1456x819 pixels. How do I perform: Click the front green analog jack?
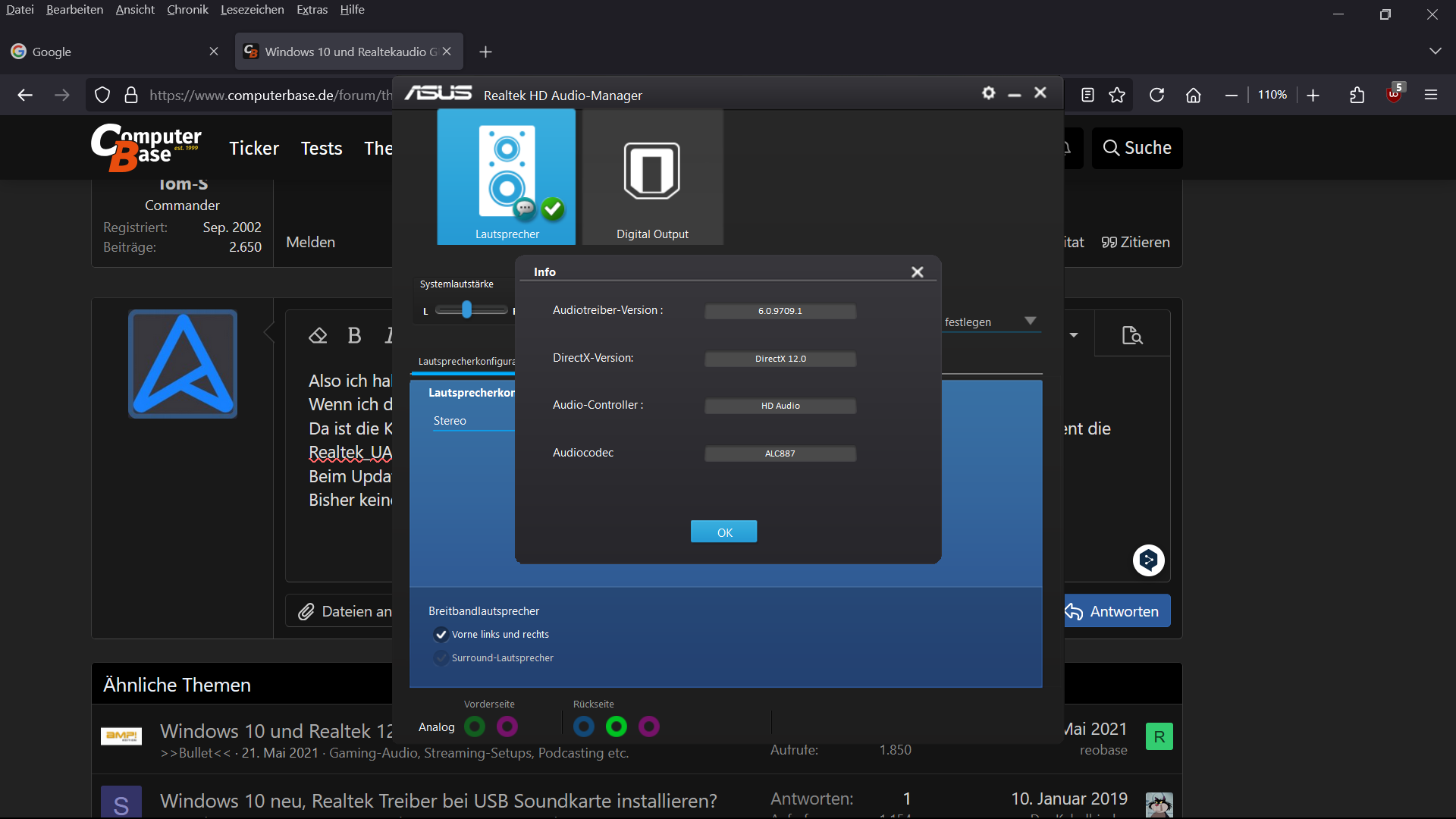coord(475,726)
